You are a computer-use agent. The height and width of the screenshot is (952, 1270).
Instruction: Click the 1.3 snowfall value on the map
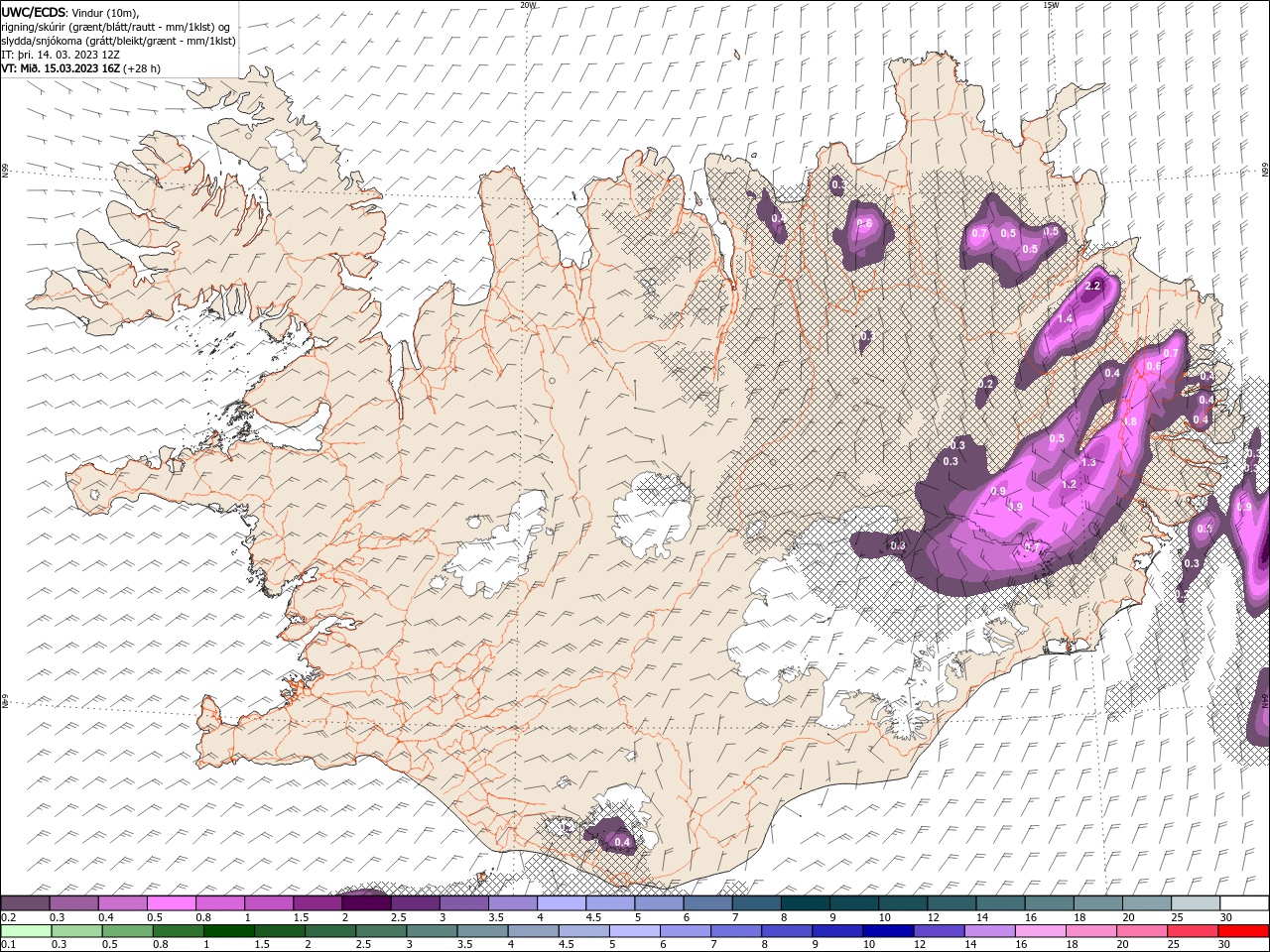coord(1088,462)
